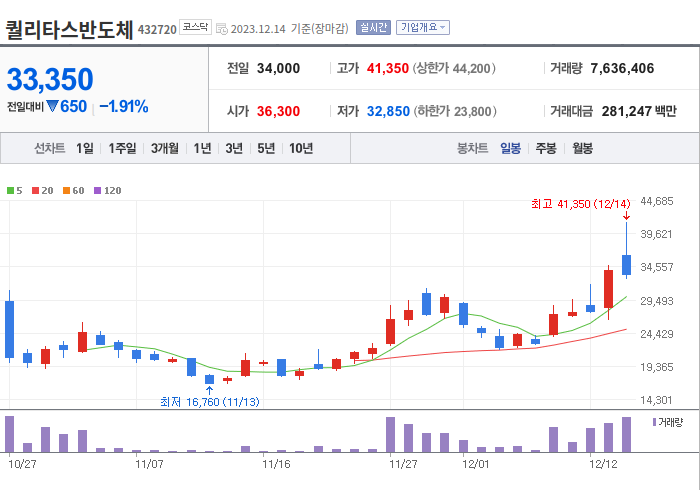Click the purple 120-day moving average swatch
The image size is (700, 490).
click(x=97, y=191)
